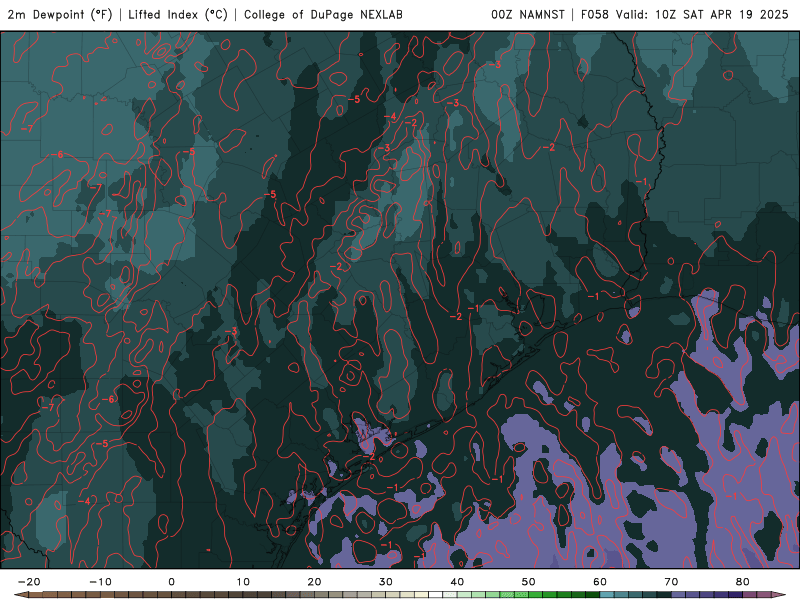The image size is (800, 600).
Task: Choose the 50 label on the color scale
Action: tap(529, 582)
